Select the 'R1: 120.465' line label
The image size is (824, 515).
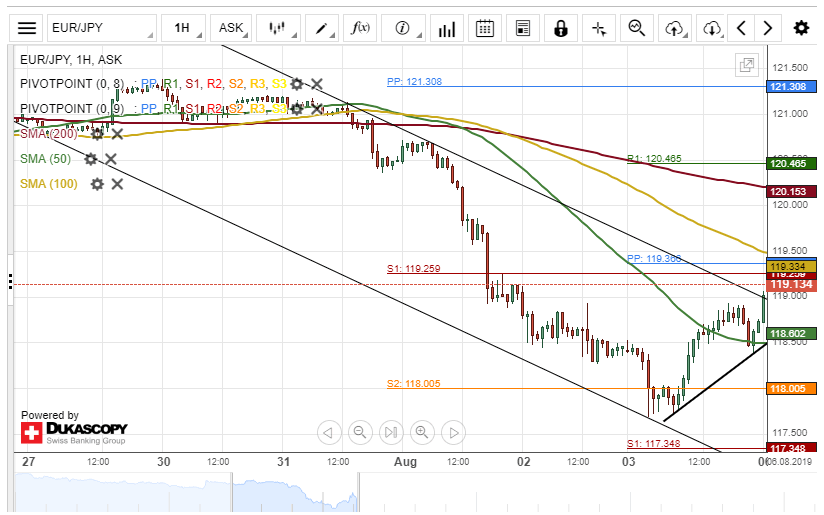[x=654, y=158]
